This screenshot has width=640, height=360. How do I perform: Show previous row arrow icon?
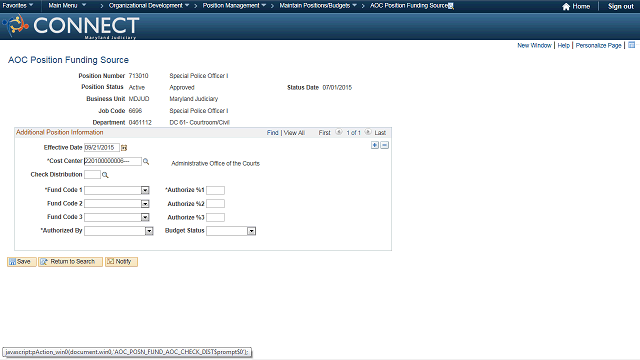(x=339, y=132)
